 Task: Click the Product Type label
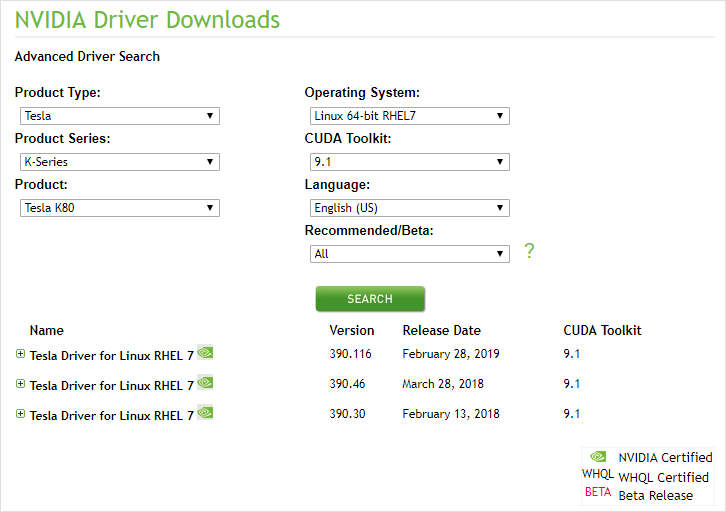coord(57,93)
